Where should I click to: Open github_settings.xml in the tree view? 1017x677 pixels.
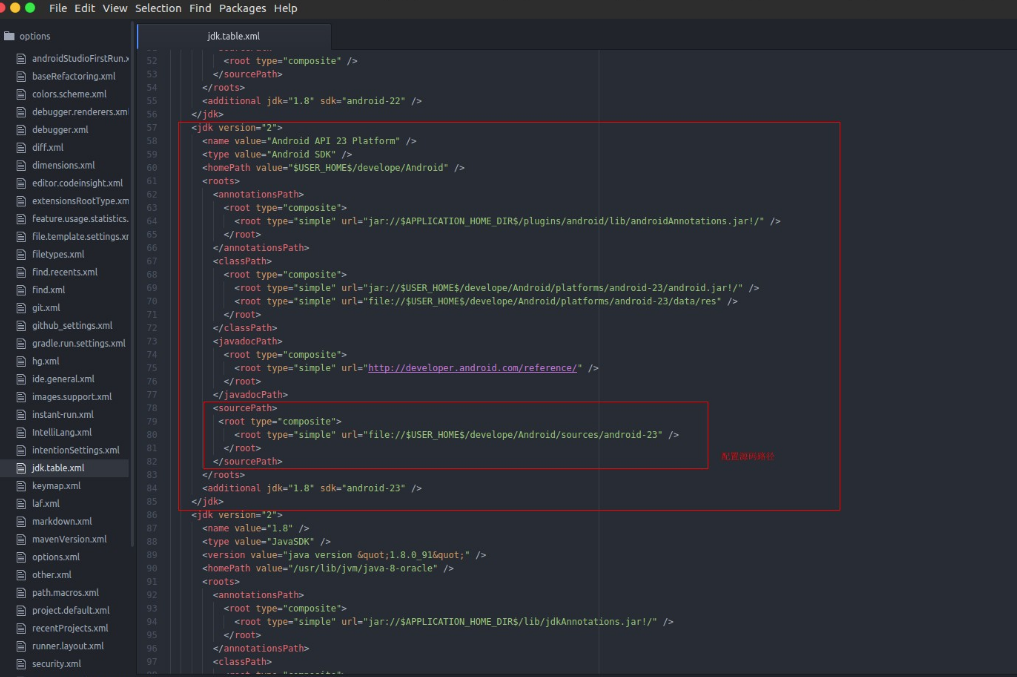coord(72,325)
